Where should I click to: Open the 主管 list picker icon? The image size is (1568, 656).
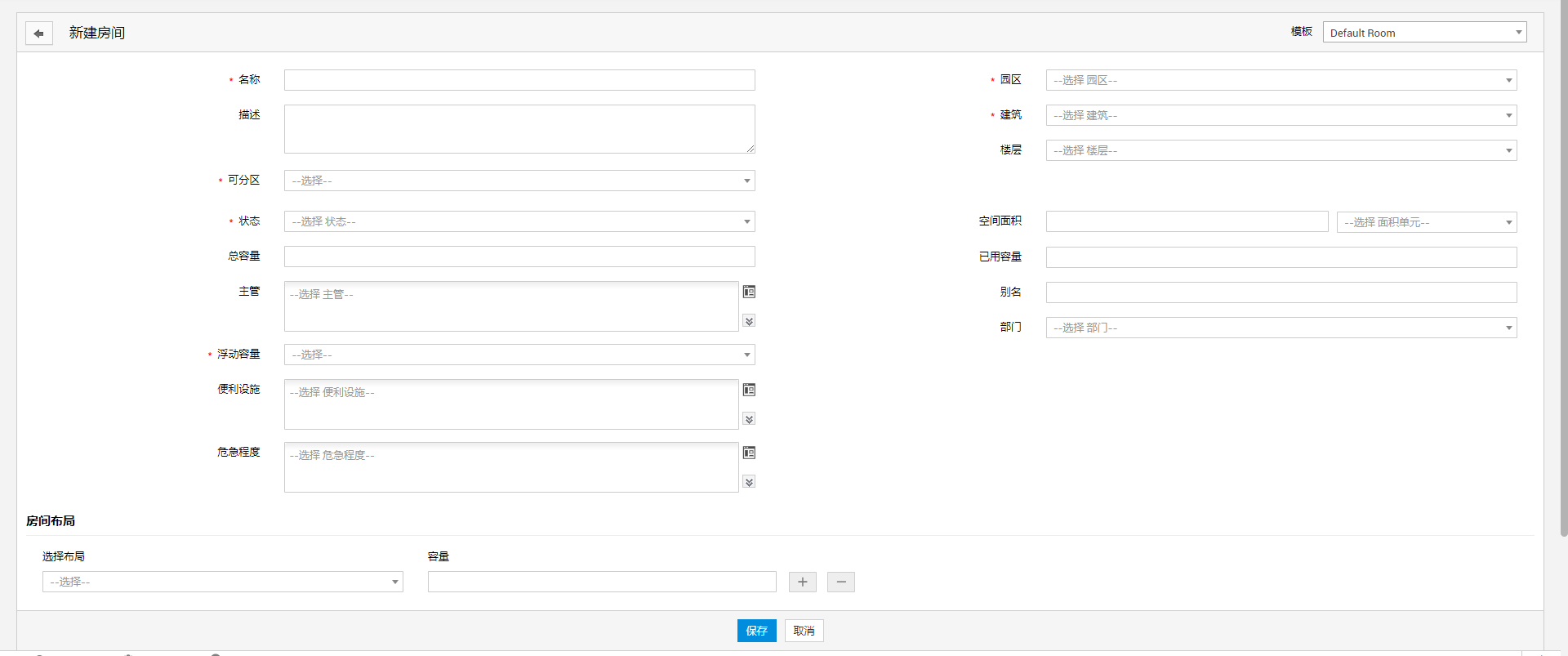pyautogui.click(x=749, y=292)
